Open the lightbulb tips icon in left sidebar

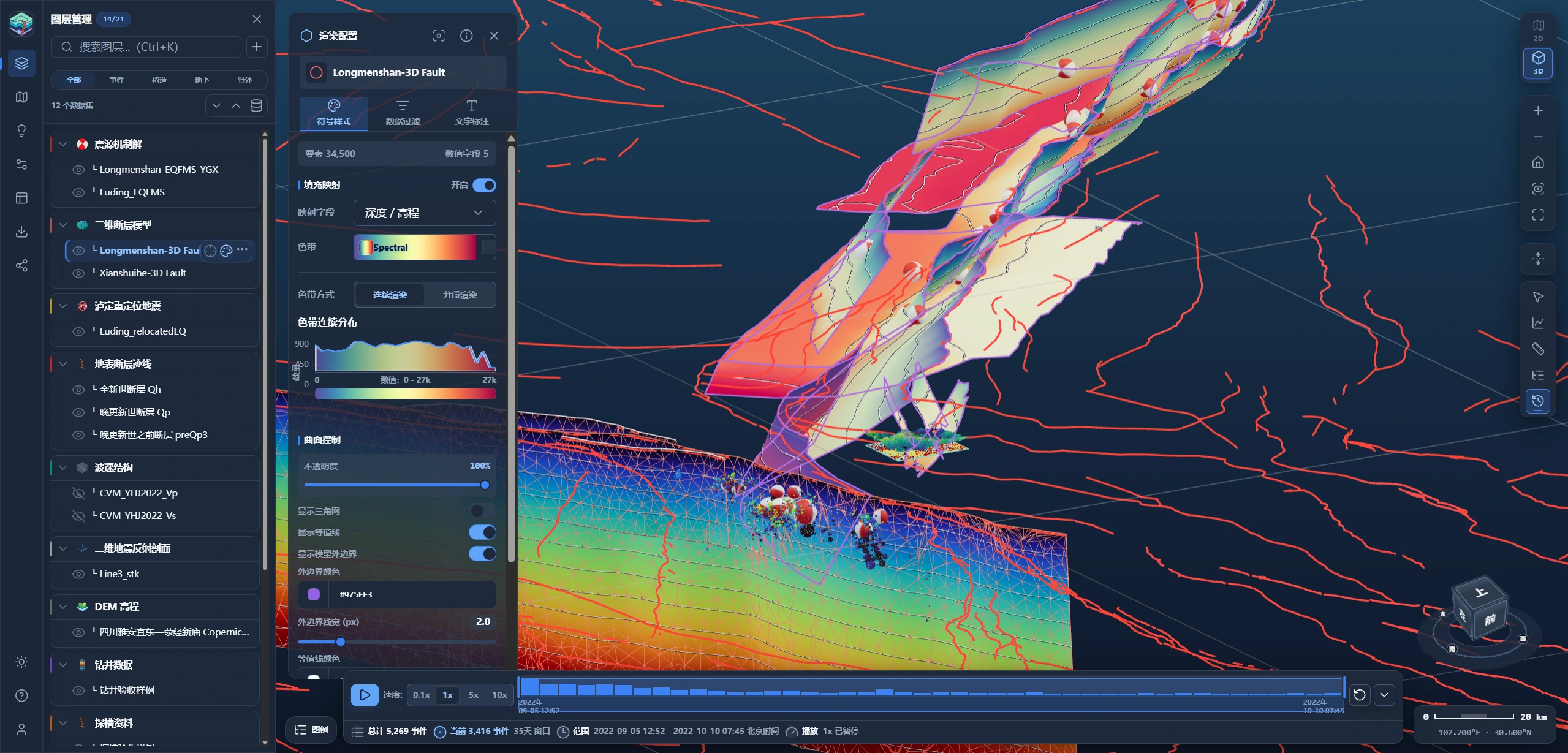point(21,131)
